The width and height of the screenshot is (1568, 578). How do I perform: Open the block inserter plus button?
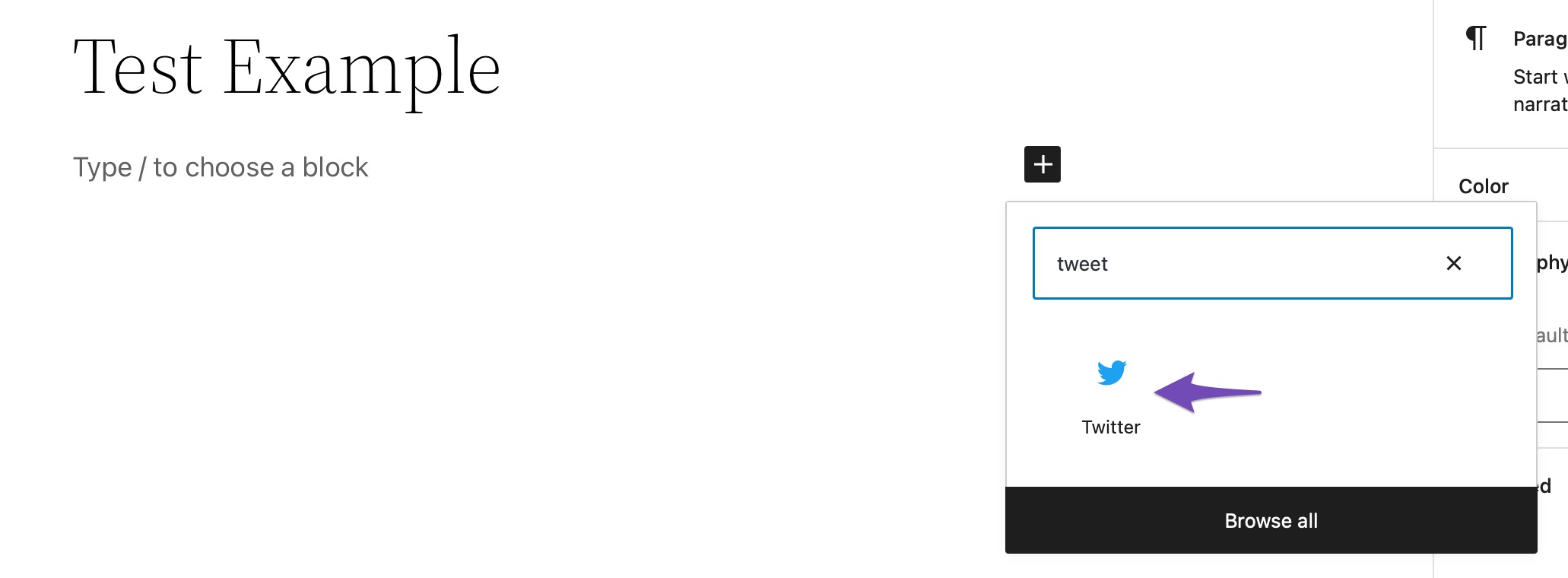click(x=1042, y=164)
